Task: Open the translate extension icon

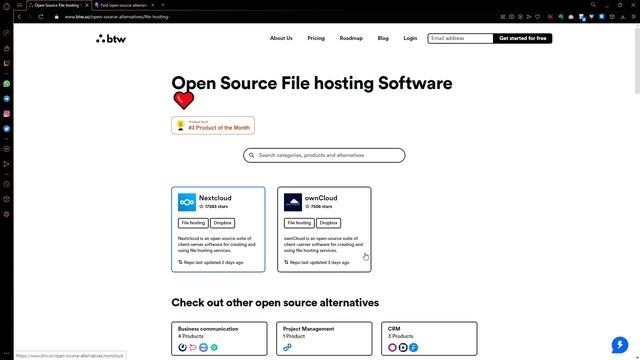Action: click(x=582, y=17)
